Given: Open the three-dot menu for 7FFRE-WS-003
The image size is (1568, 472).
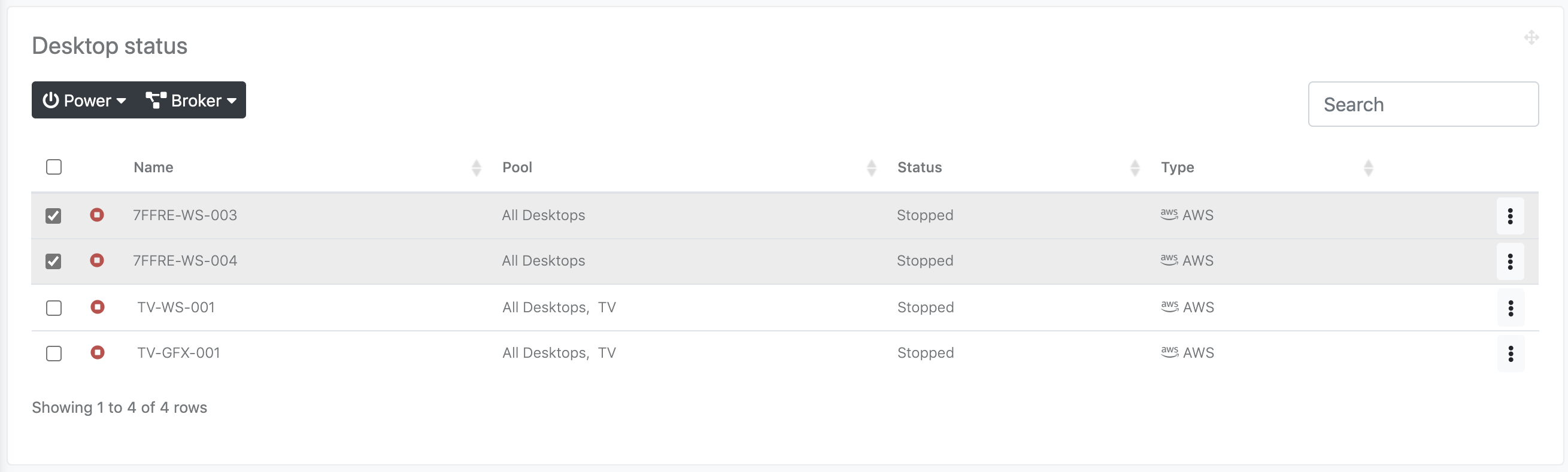Looking at the screenshot, I should (x=1509, y=216).
